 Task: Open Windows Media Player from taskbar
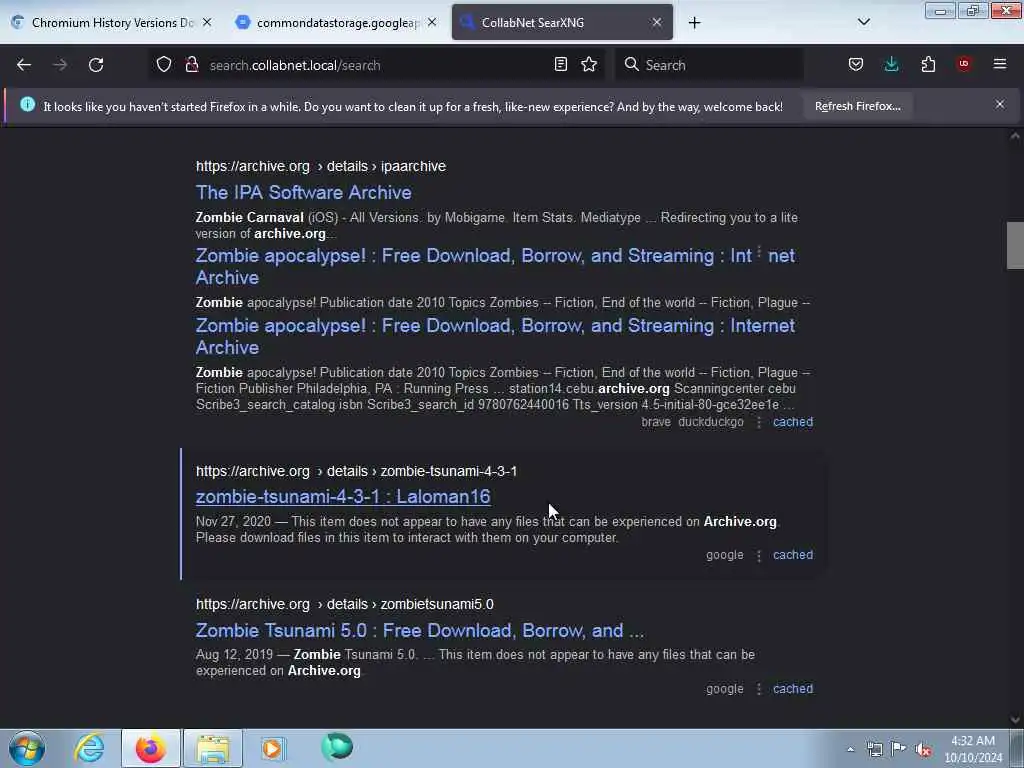[x=273, y=748]
